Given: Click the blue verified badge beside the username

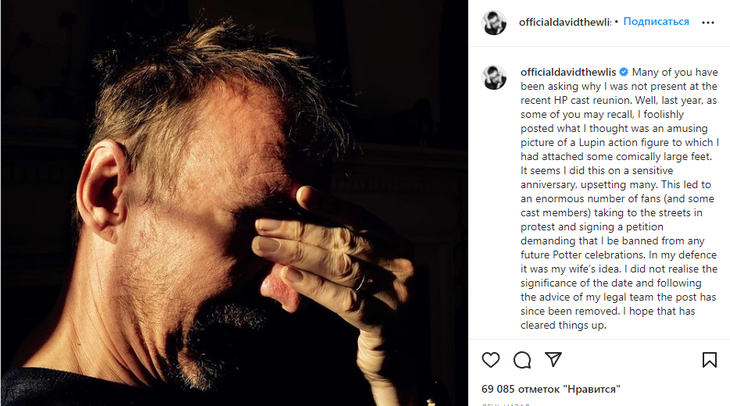Looking at the screenshot, I should click(623, 73).
